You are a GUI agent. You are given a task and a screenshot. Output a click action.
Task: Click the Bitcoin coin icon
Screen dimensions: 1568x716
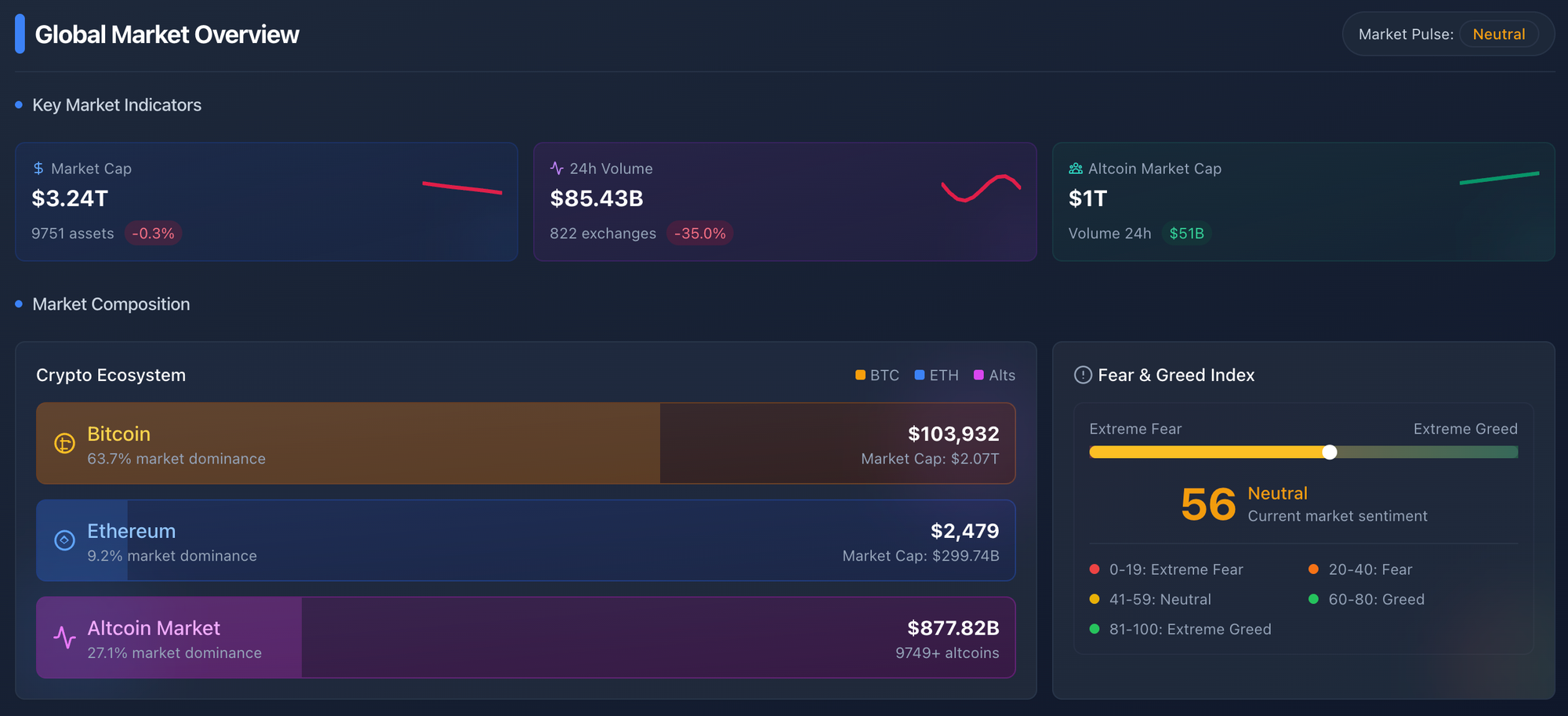(x=64, y=444)
